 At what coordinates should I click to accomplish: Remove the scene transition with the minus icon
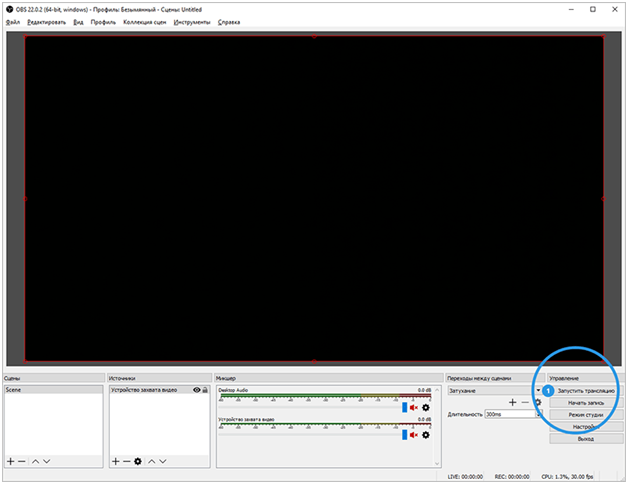coord(525,402)
